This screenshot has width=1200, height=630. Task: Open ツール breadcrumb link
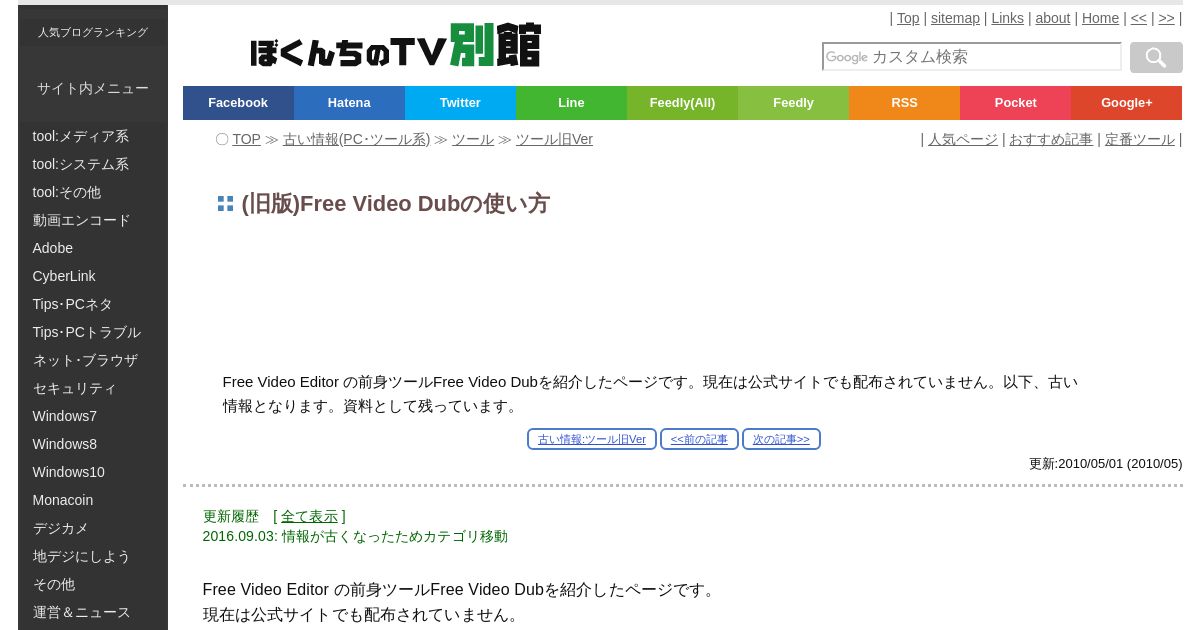point(472,139)
